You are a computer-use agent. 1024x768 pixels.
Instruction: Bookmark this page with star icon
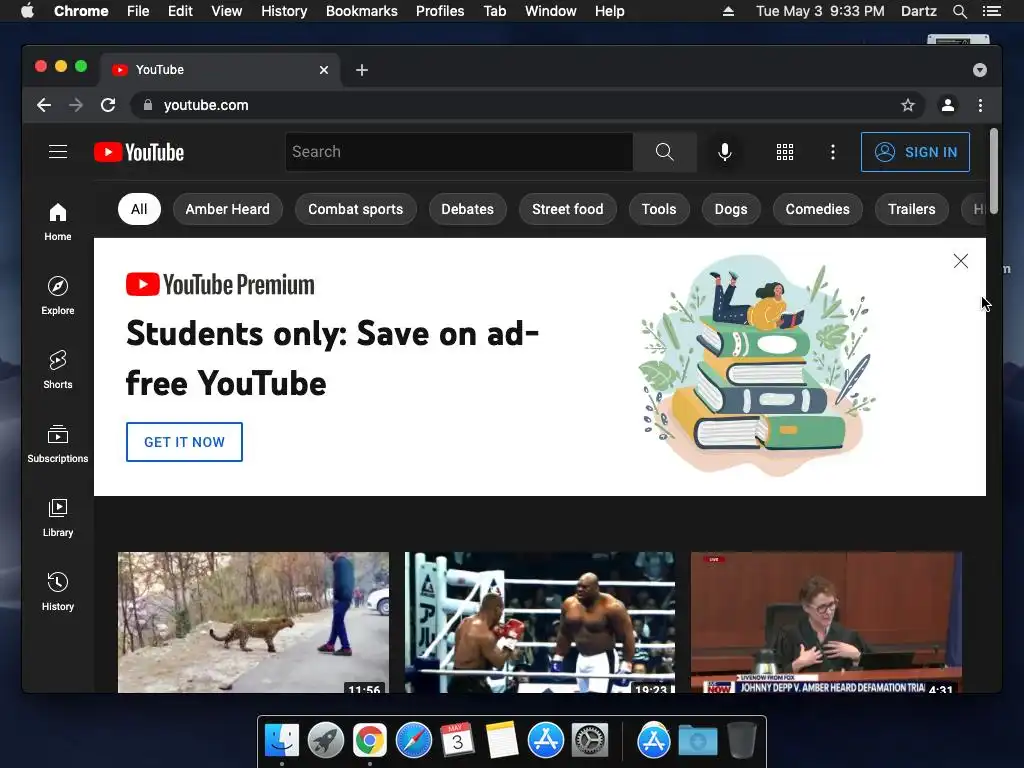(907, 105)
